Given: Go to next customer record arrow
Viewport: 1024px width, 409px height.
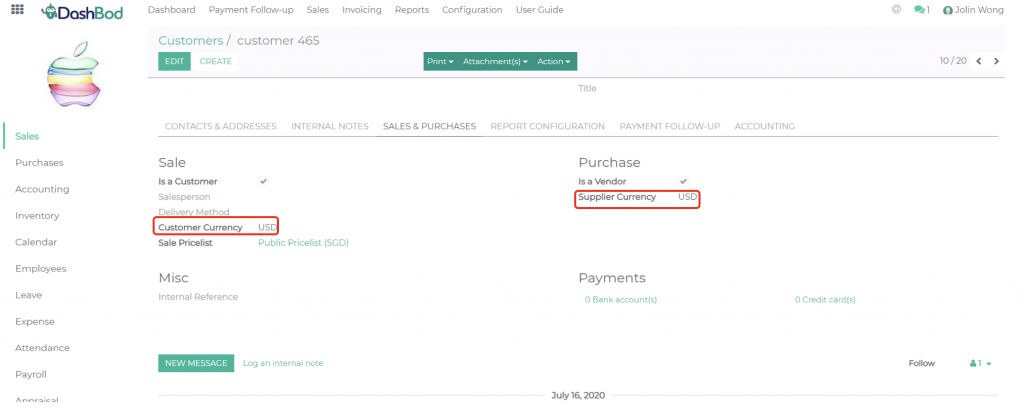Looking at the screenshot, I should point(996,61).
